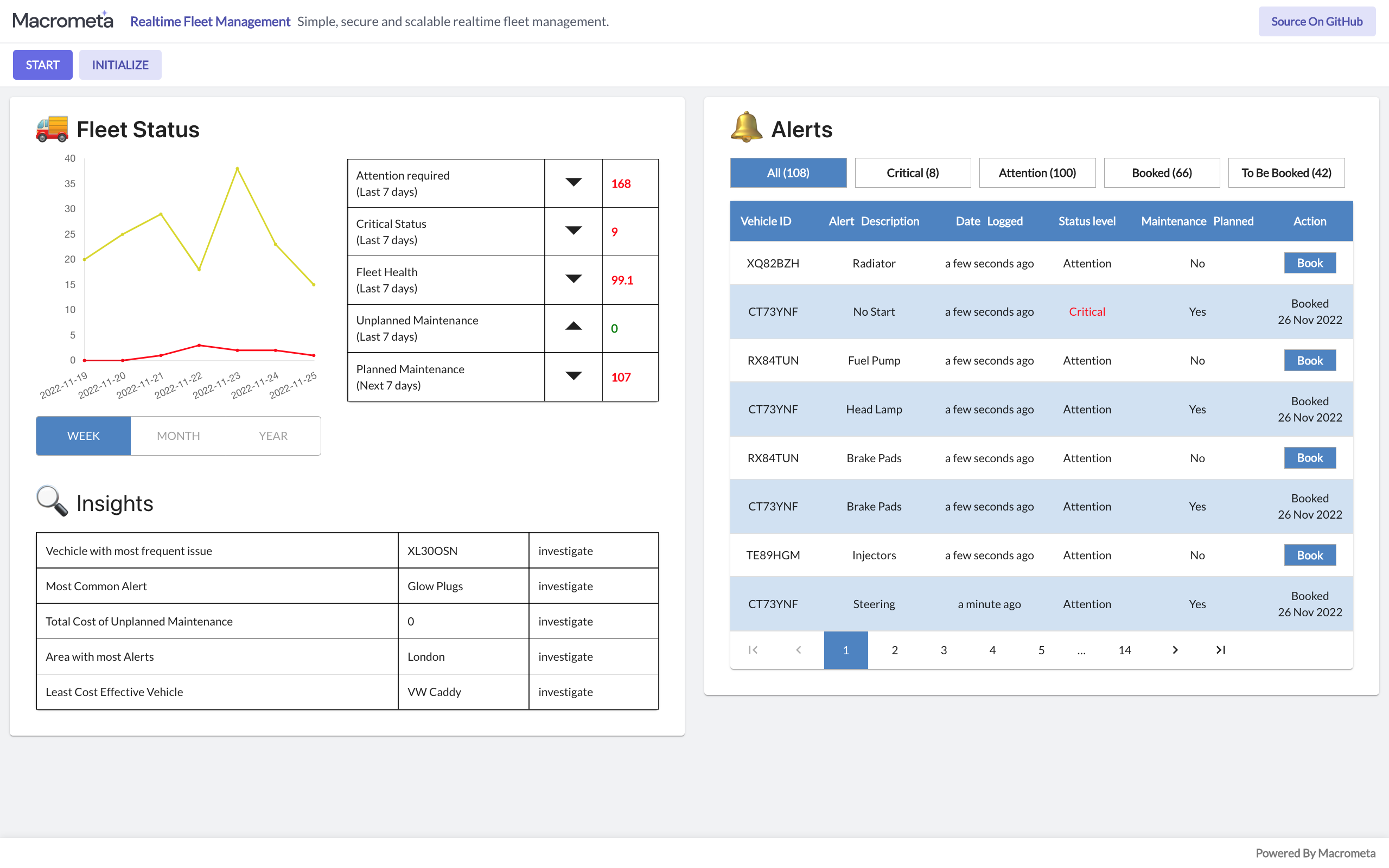Jump to last alerts page

point(1220,650)
